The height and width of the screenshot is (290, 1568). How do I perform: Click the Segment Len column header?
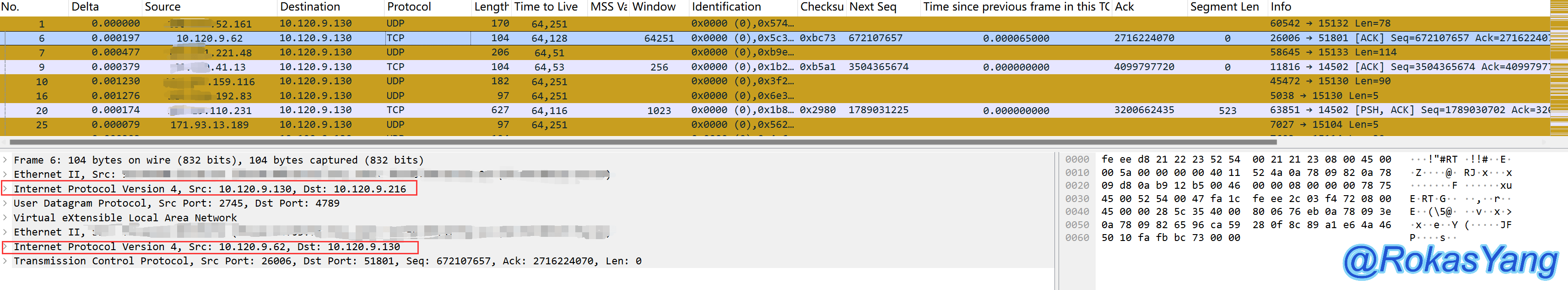pyautogui.click(x=1224, y=7)
